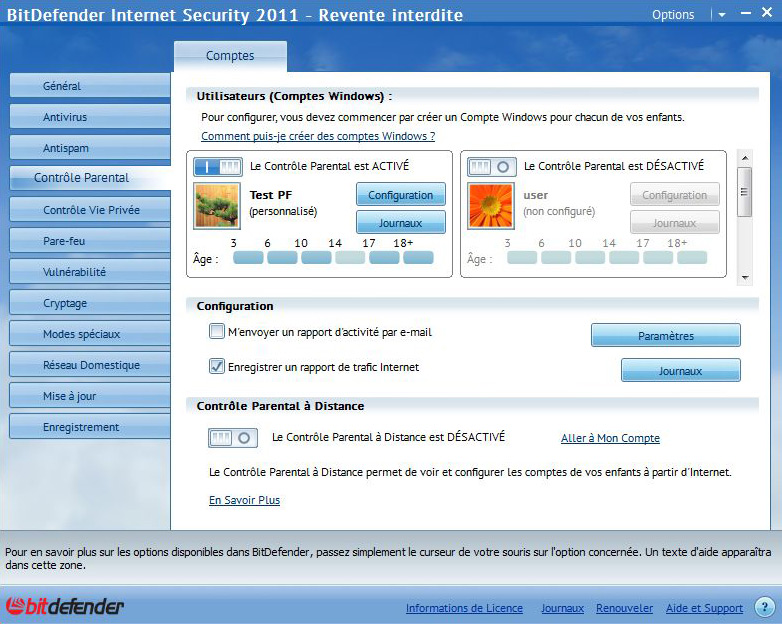Open Journaux button in Configuration section
The width and height of the screenshot is (782, 624).
pos(681,370)
